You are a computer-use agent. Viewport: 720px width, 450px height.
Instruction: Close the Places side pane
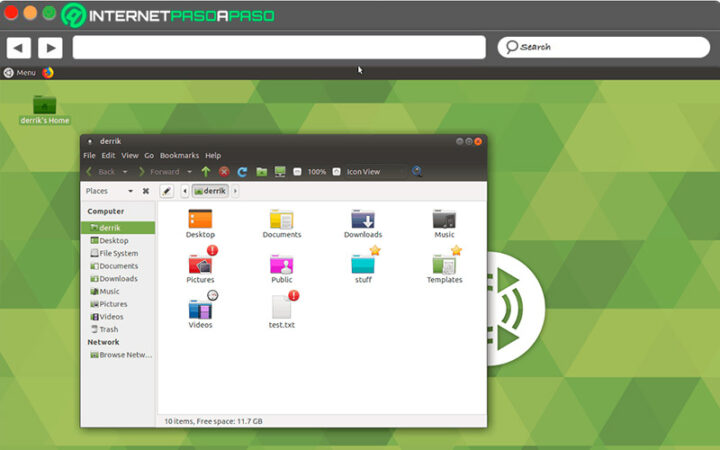[x=146, y=191]
